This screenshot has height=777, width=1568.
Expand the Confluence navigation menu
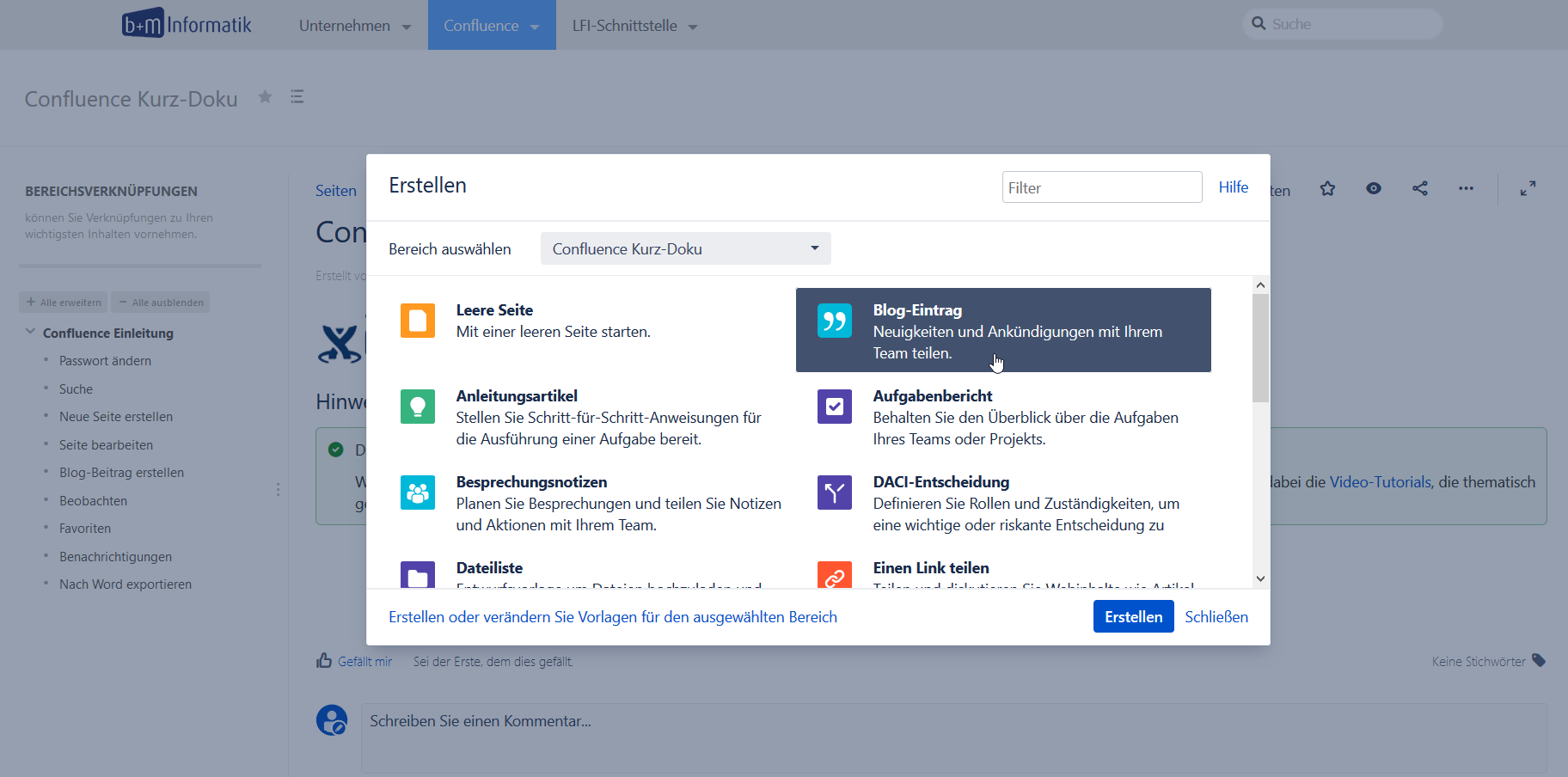click(x=492, y=26)
